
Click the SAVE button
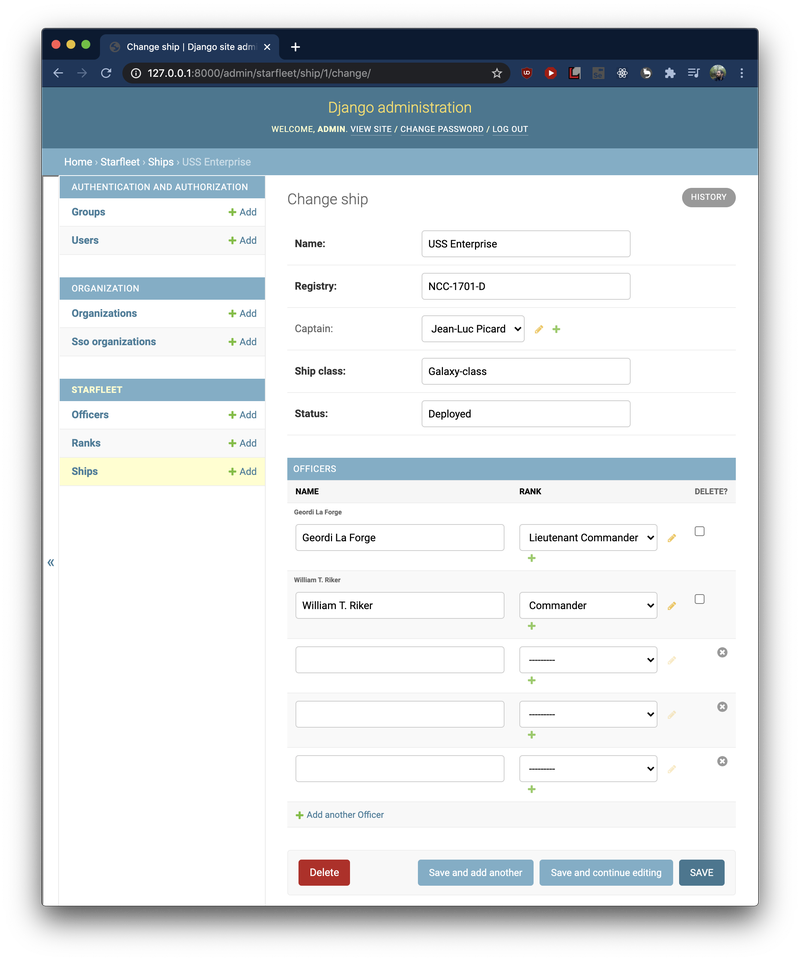pyautogui.click(x=701, y=872)
